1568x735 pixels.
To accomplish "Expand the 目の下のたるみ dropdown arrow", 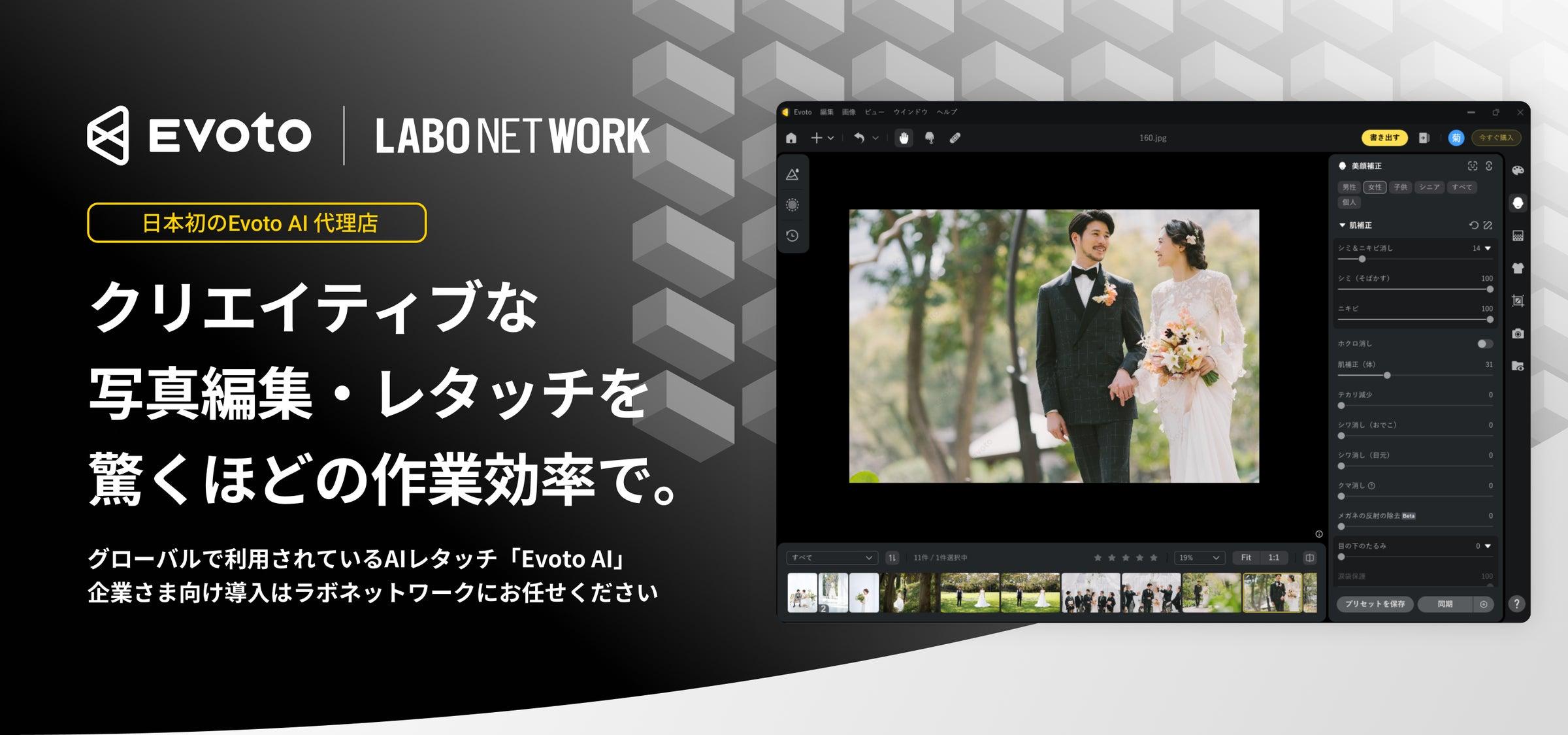I will point(1488,546).
